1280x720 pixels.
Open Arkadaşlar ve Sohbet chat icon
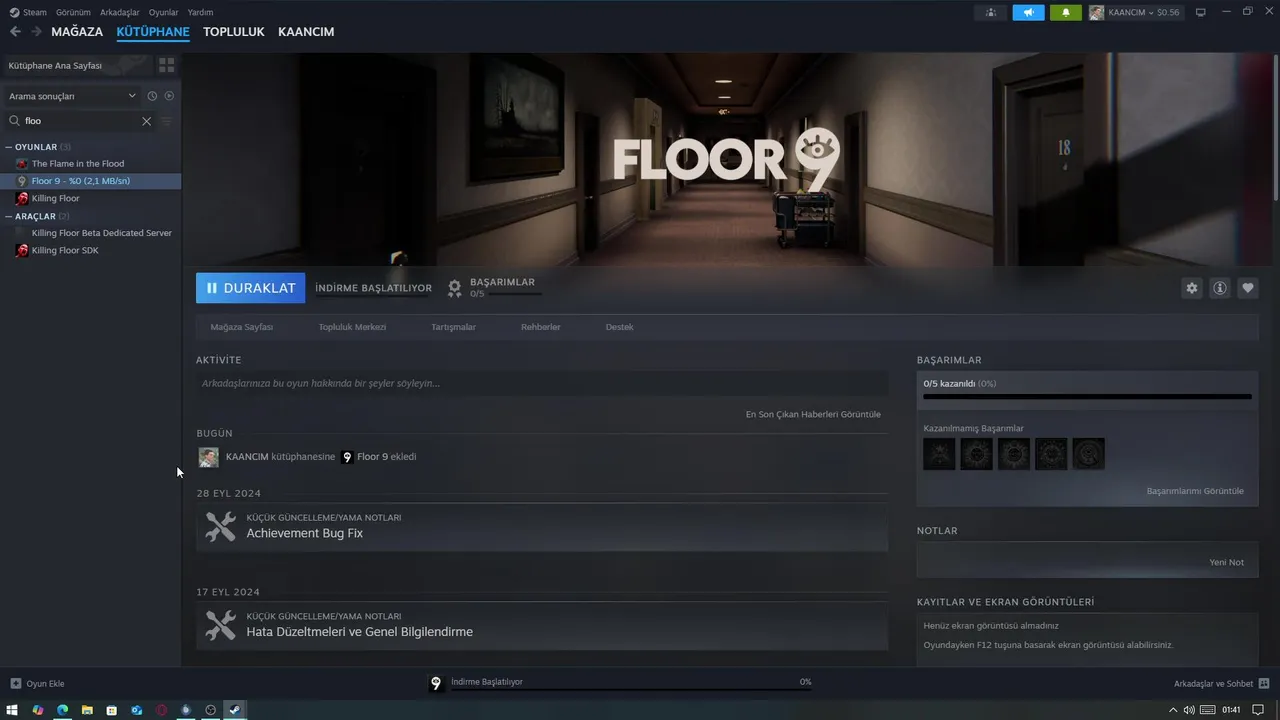pyautogui.click(x=1264, y=683)
